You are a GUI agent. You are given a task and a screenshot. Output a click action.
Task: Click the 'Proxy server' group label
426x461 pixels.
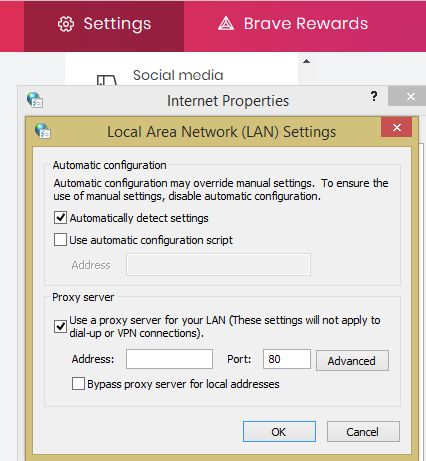pos(83,297)
